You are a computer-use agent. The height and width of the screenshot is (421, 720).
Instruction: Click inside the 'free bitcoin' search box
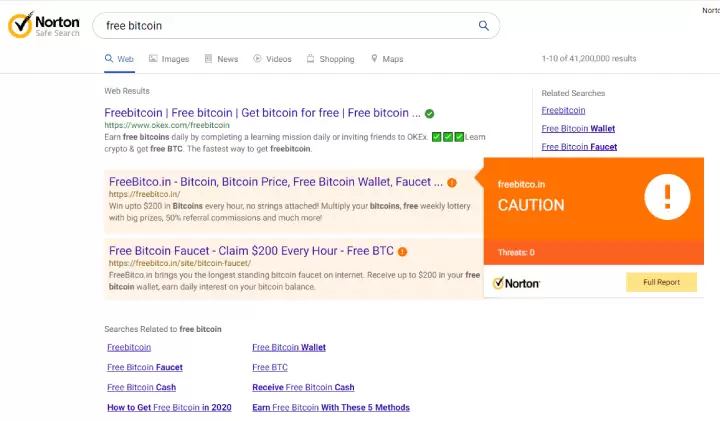point(296,26)
